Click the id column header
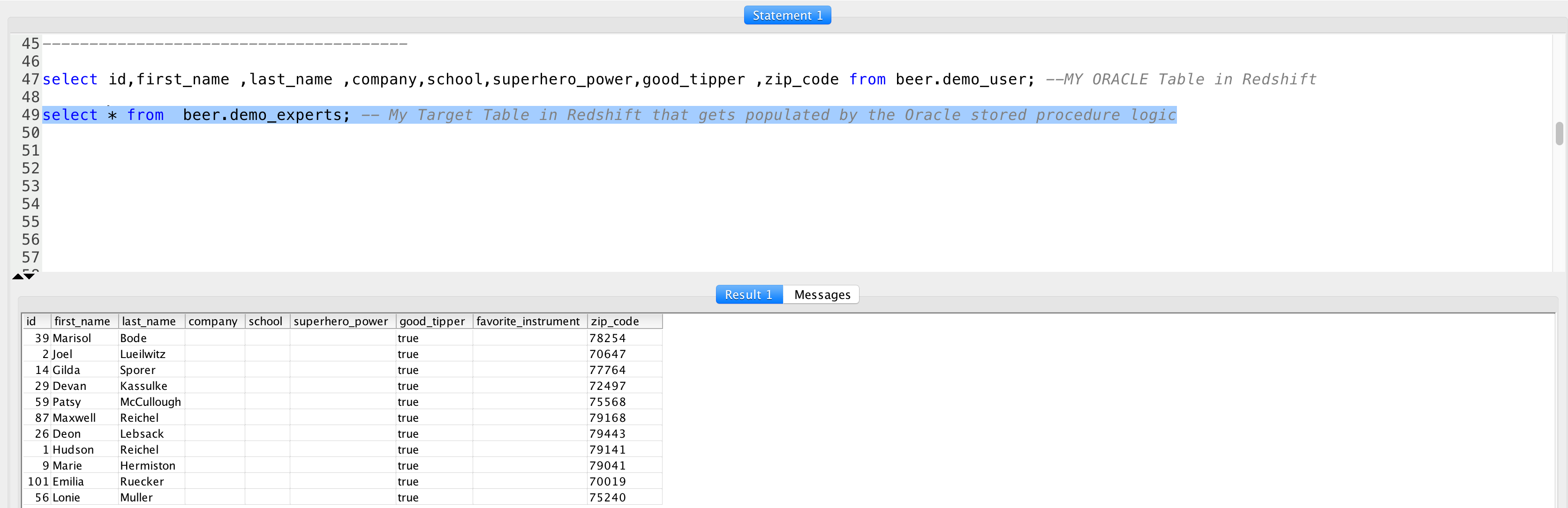Screen dimensions: 1568x508 [32, 321]
